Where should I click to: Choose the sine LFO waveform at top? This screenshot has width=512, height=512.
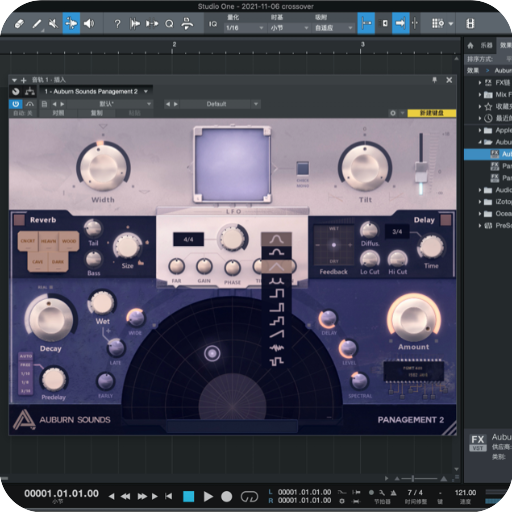pos(276,239)
